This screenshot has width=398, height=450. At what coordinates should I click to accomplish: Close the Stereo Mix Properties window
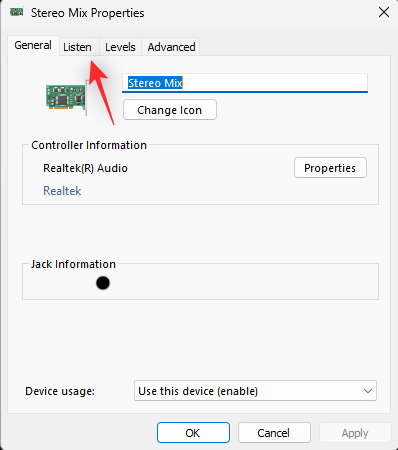click(x=384, y=12)
